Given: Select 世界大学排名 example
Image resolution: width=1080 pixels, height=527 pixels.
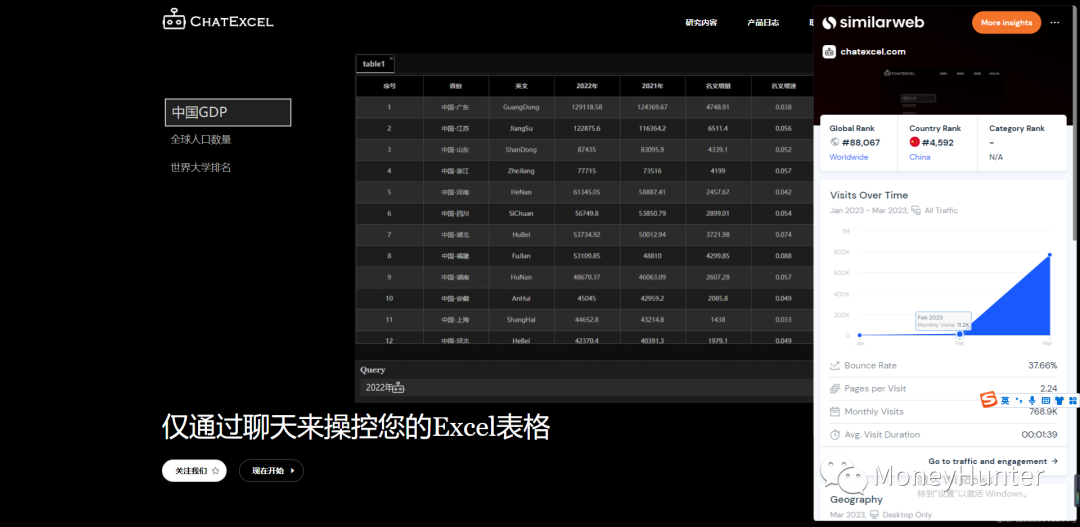Looking at the screenshot, I should pos(201,167).
